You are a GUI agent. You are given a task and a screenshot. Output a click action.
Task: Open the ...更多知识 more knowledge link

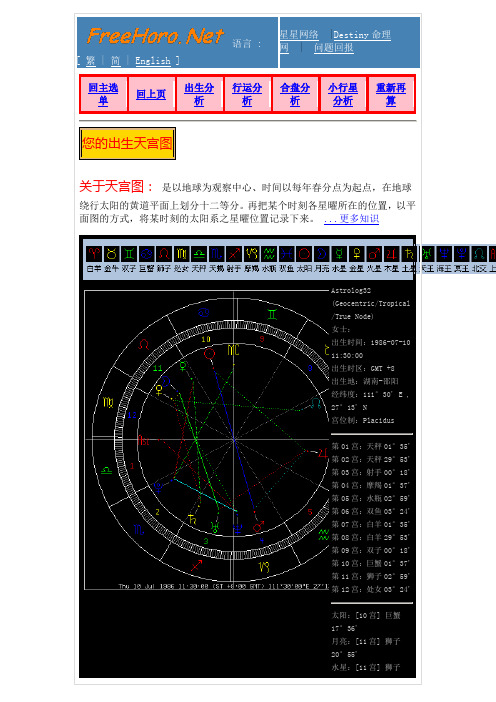point(351,219)
